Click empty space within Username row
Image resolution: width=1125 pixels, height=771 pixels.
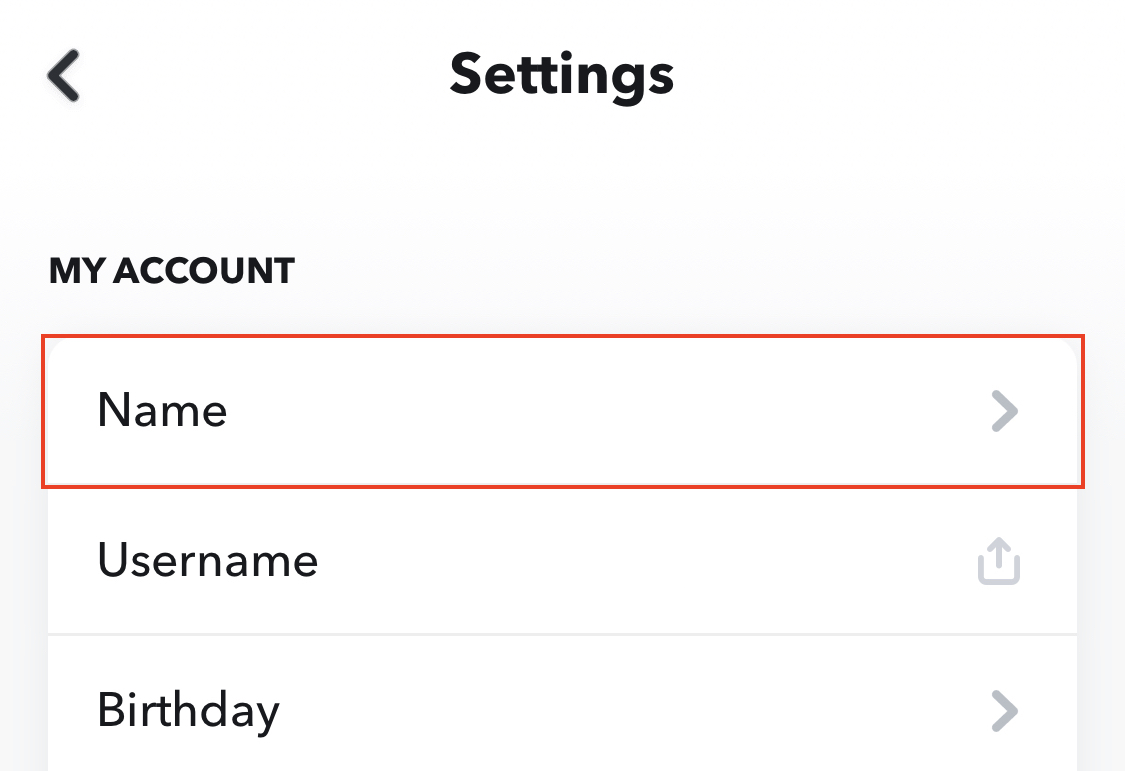[x=646, y=560]
